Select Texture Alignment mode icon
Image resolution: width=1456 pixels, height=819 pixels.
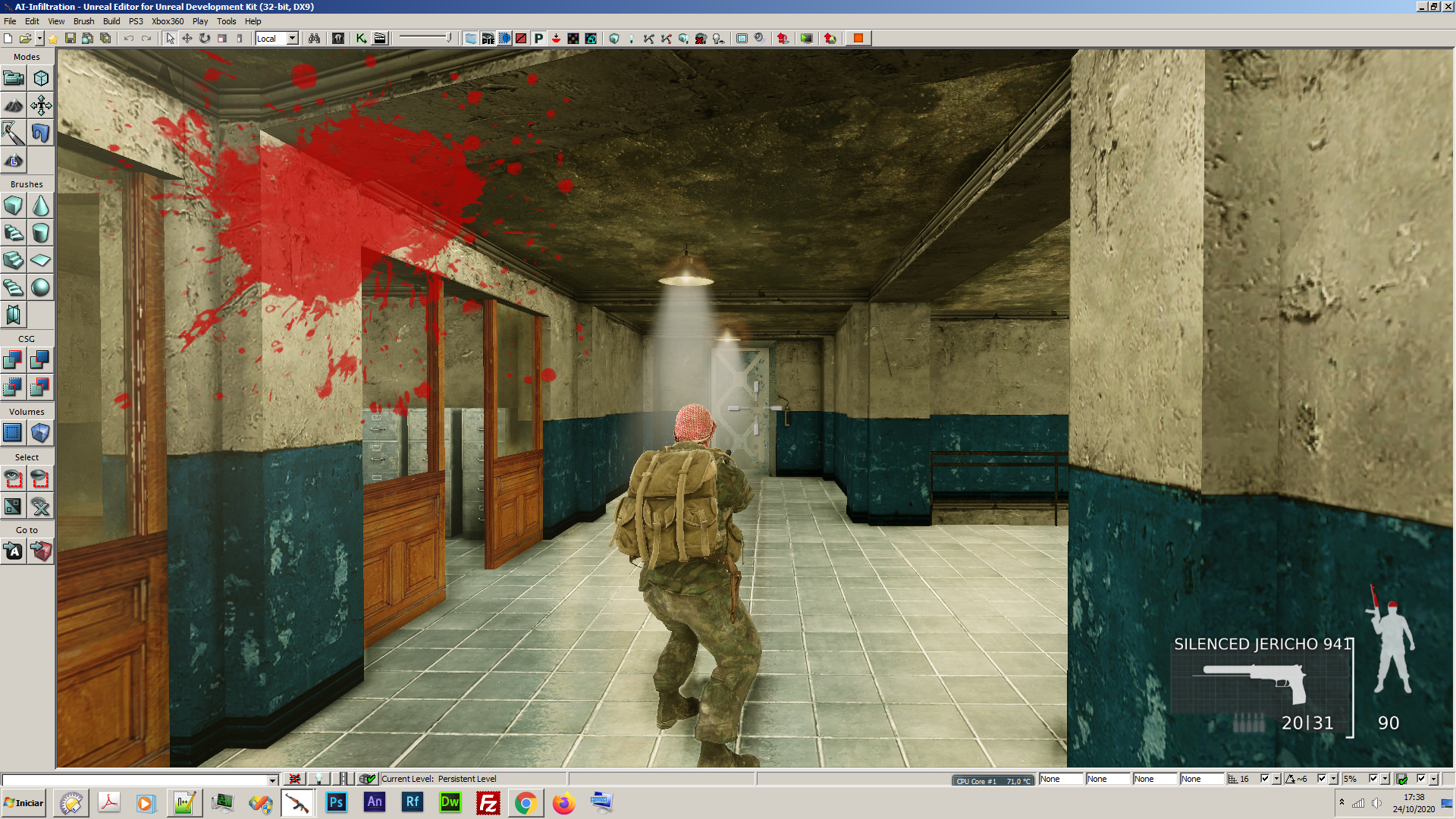tap(41, 105)
